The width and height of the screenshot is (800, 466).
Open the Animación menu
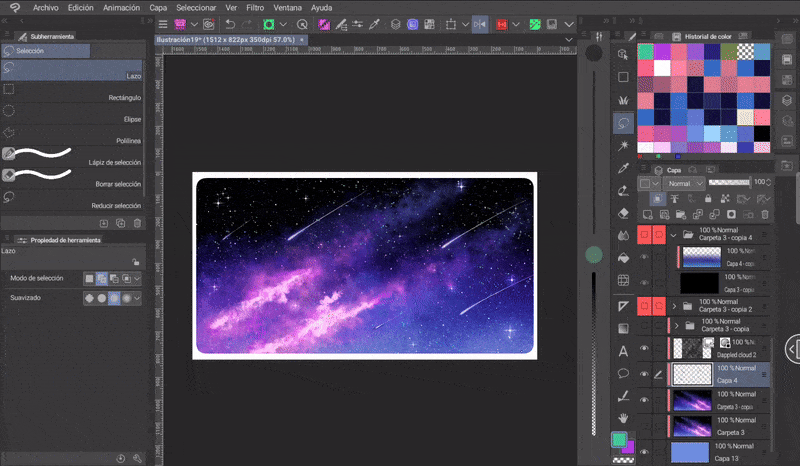122,7
